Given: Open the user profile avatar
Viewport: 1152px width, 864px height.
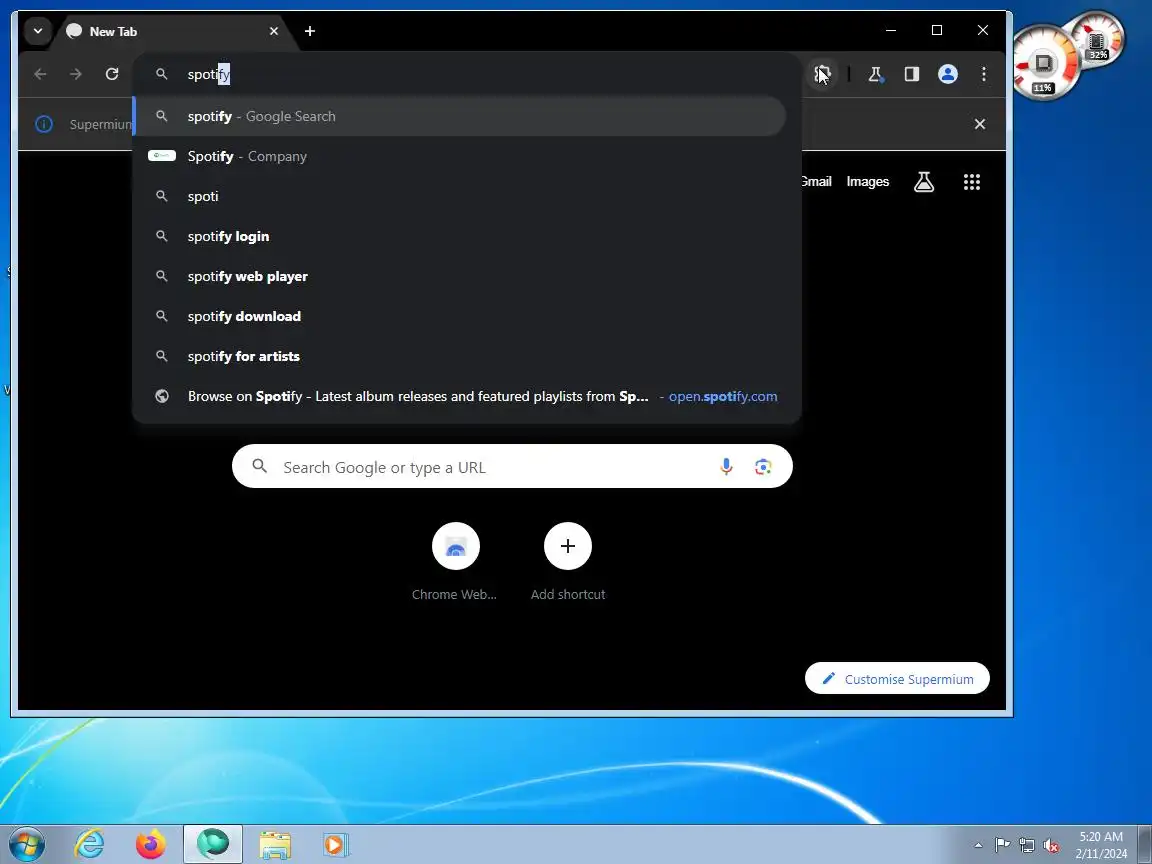Looking at the screenshot, I should pyautogui.click(x=948, y=74).
